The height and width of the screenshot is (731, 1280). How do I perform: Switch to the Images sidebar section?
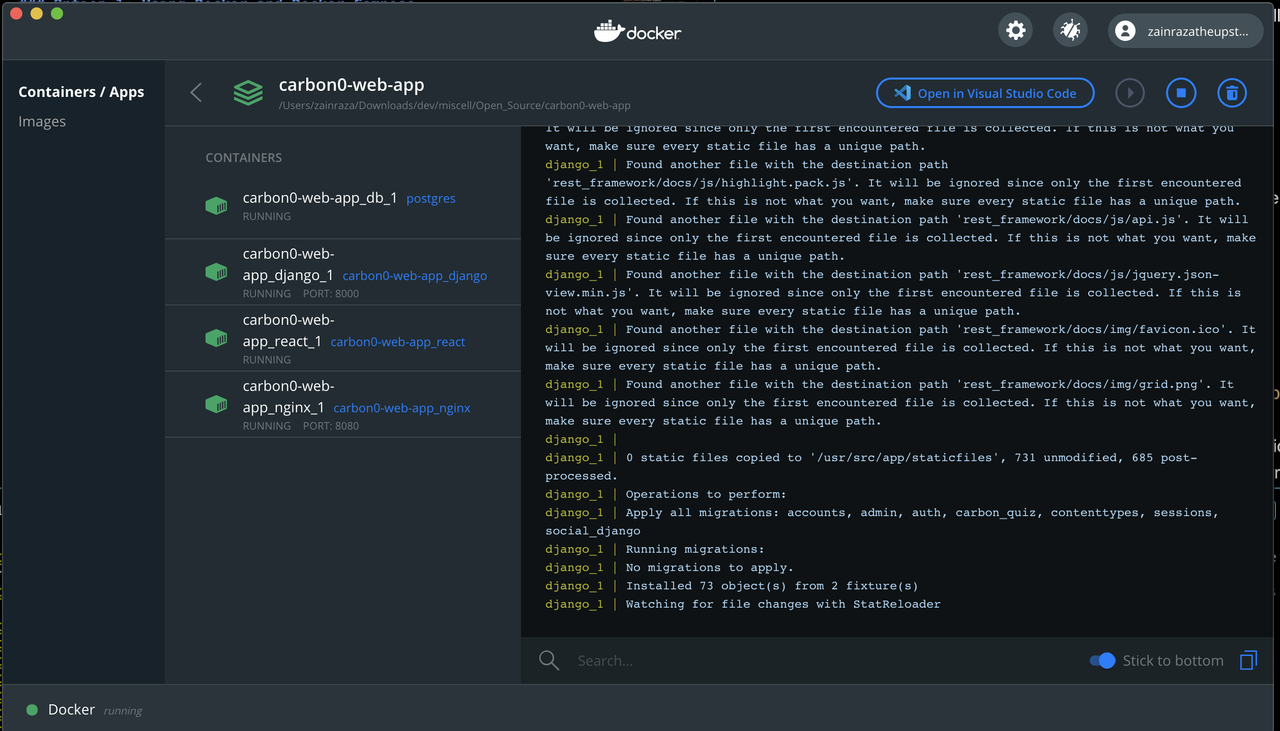[x=42, y=121]
